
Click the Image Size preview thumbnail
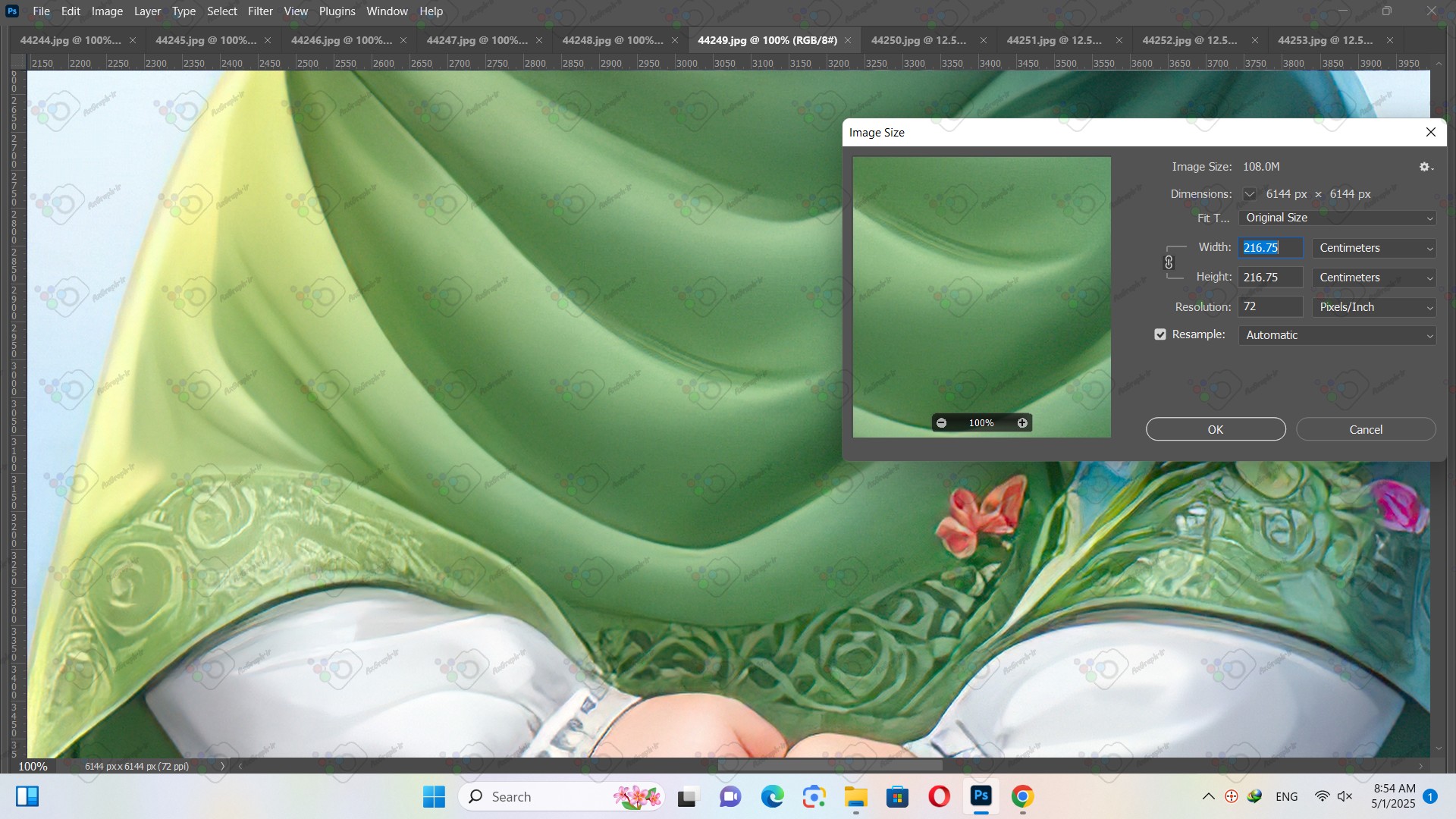pos(982,297)
